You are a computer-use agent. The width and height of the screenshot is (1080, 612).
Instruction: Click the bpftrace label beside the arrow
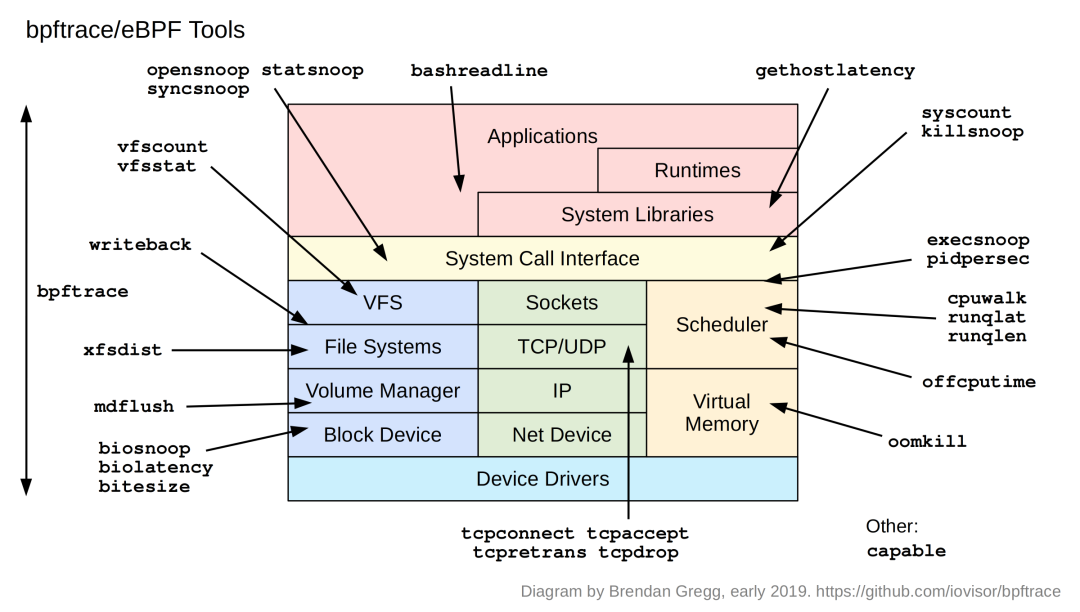tap(82, 291)
